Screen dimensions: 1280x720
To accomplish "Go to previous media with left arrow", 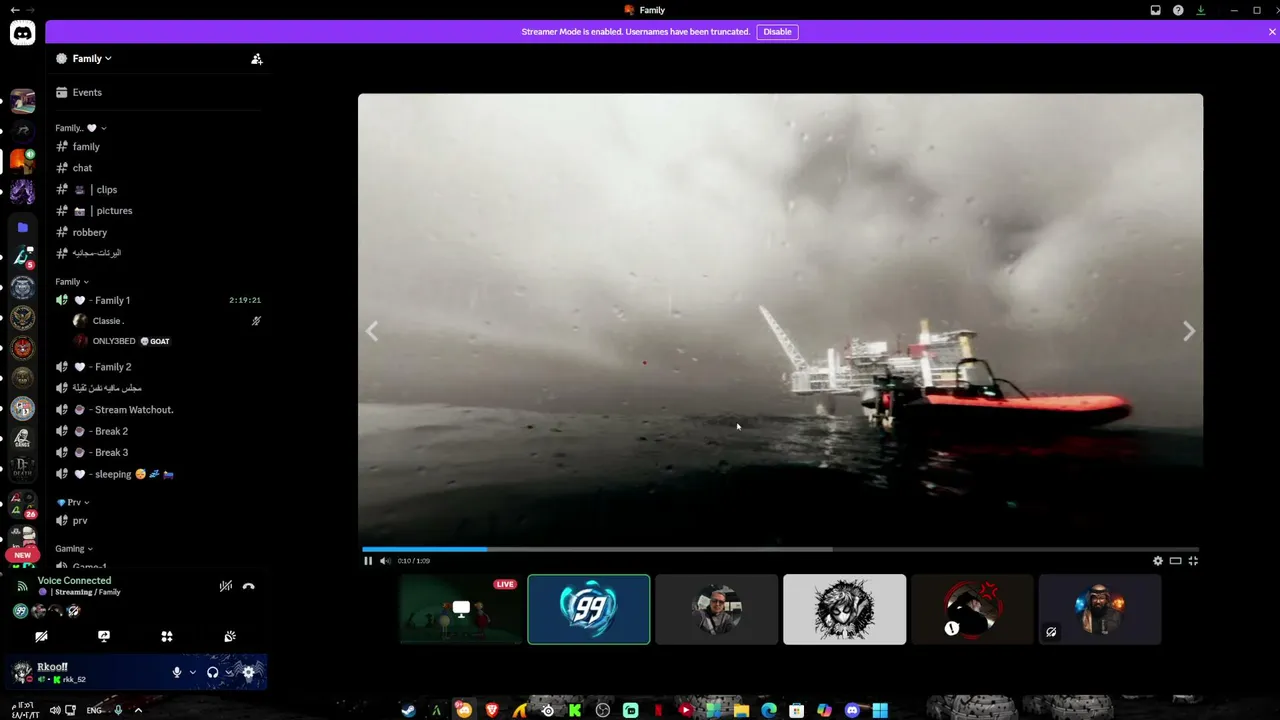I will click(372, 331).
